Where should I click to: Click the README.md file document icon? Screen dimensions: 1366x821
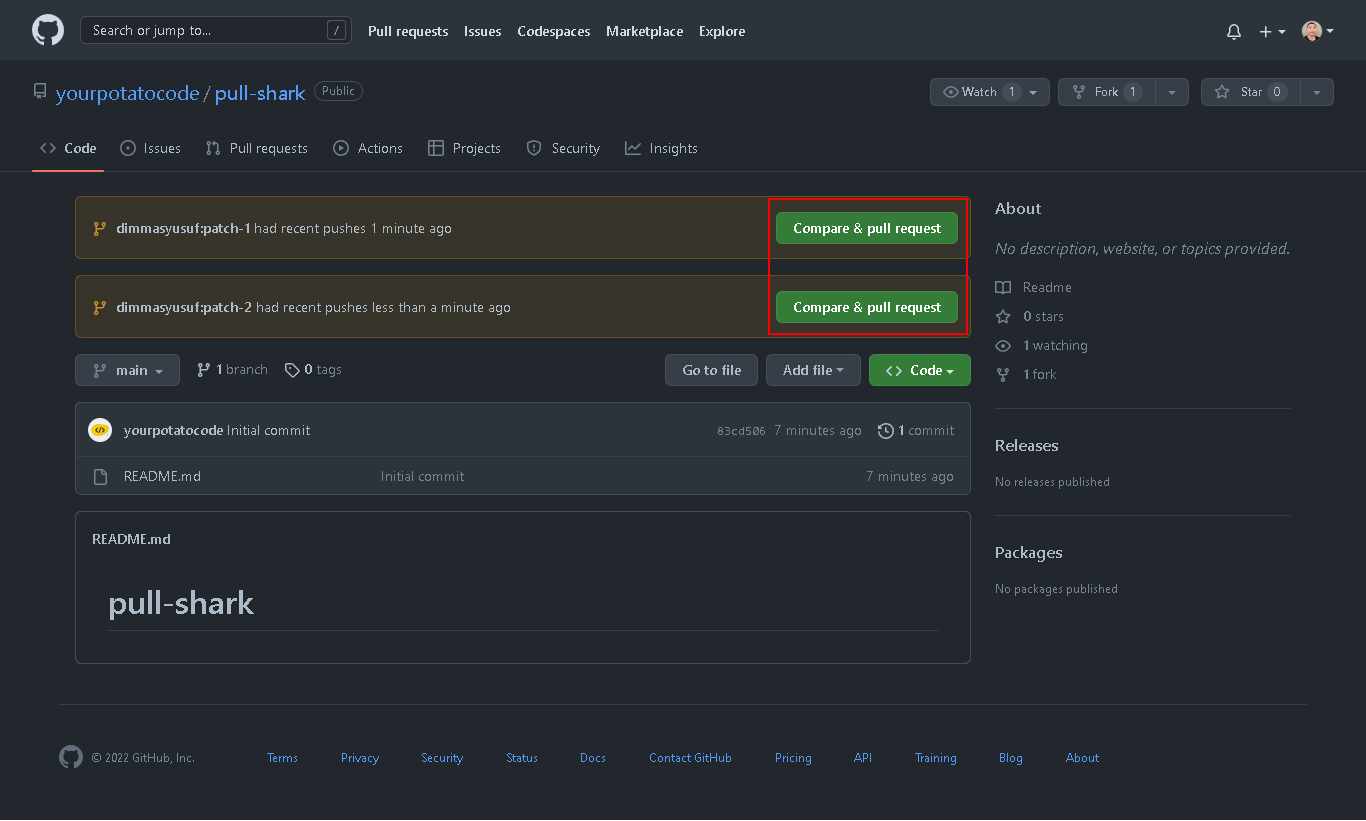100,477
